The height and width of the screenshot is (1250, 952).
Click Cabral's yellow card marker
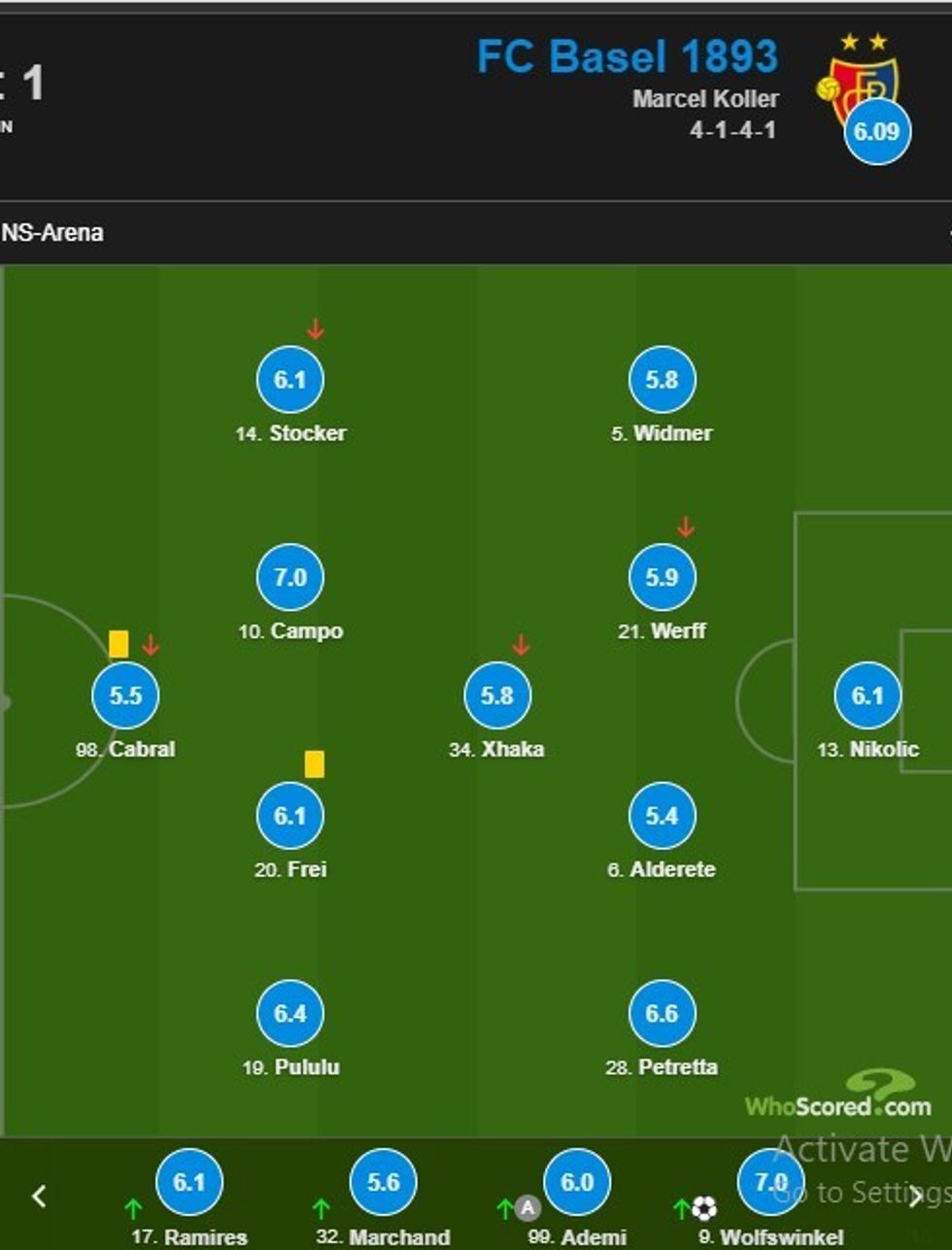118,643
